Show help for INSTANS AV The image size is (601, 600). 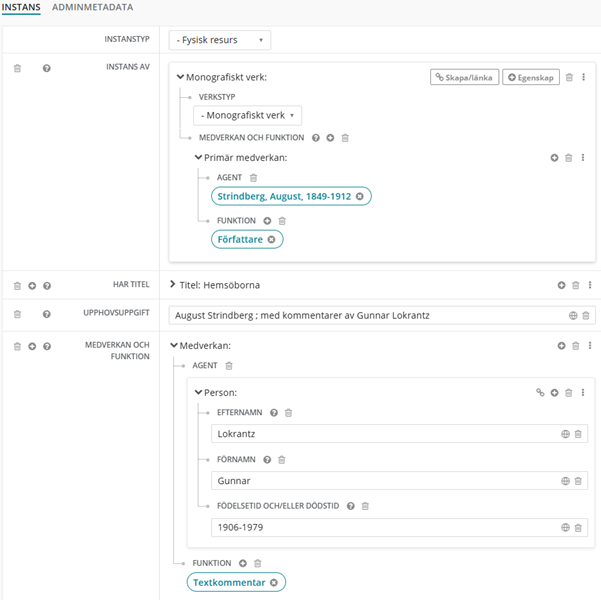(46, 68)
